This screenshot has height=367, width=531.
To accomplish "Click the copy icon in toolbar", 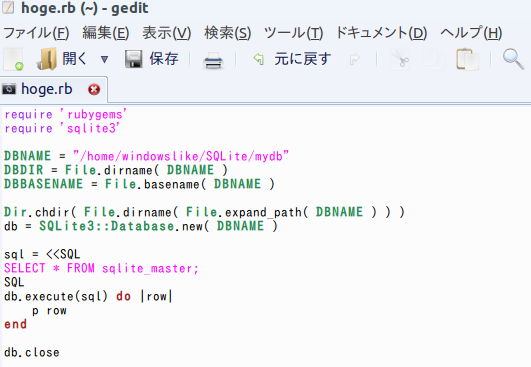I will point(434,60).
